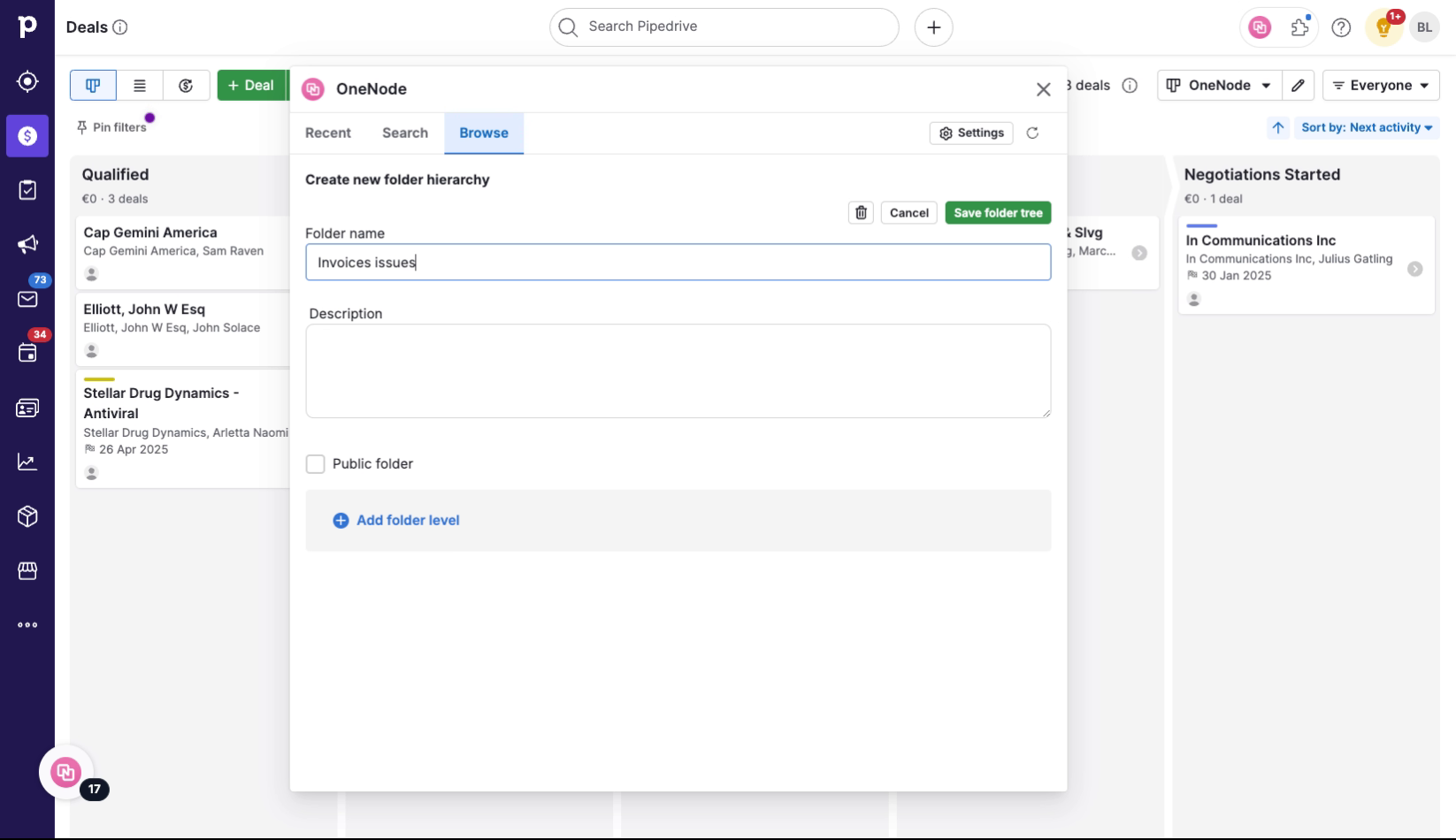
Task: Enable the Public folder checkbox
Action: click(x=315, y=464)
